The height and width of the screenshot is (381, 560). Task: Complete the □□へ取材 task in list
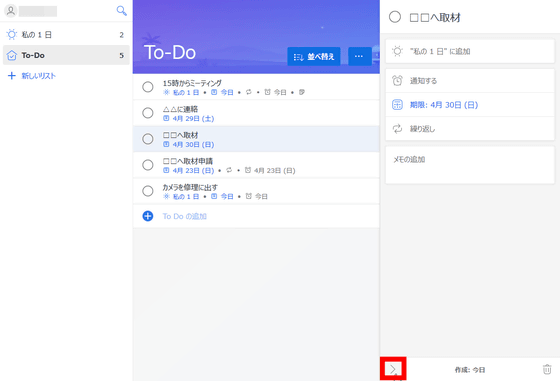click(148, 139)
